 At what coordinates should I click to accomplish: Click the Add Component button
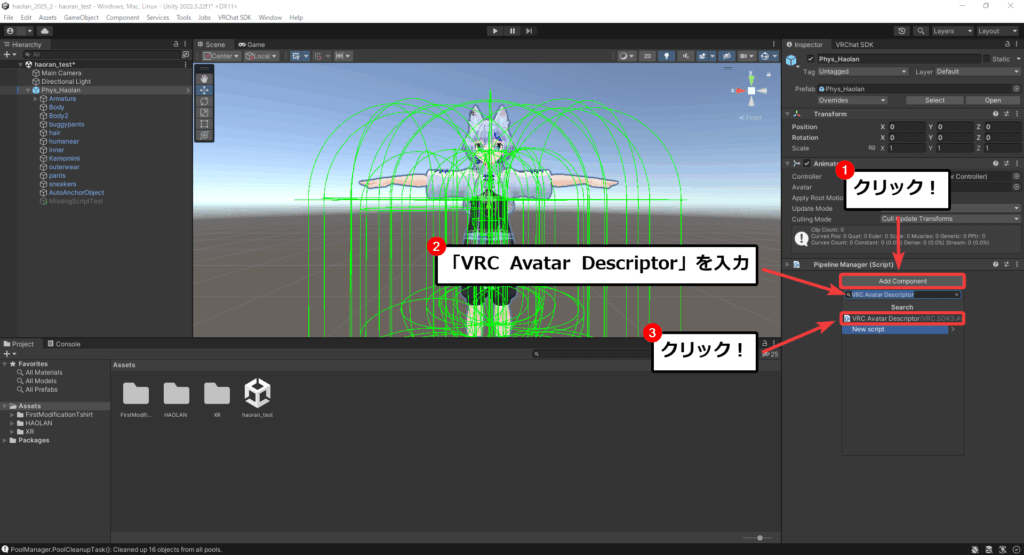[x=902, y=281]
